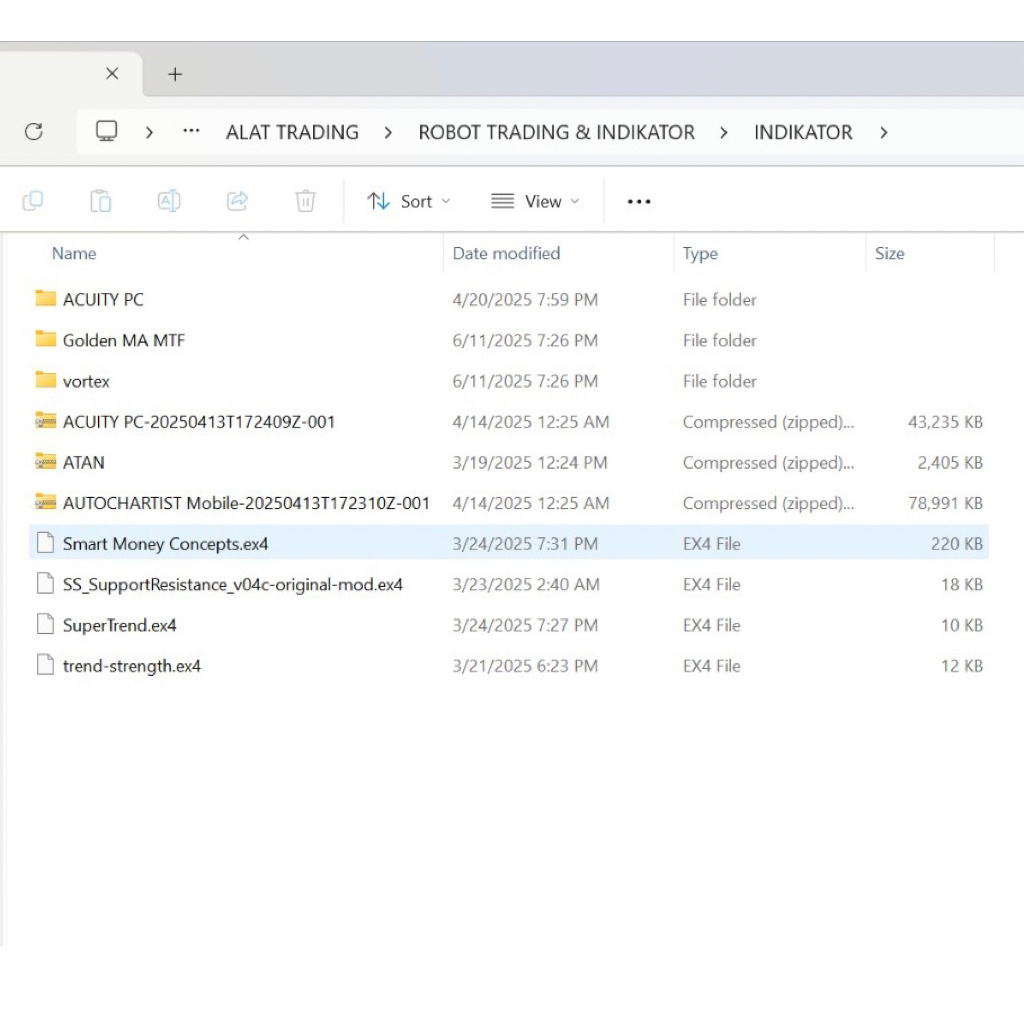The image size is (1024, 1024).
Task: Click the Delete trash can icon
Action: point(305,200)
